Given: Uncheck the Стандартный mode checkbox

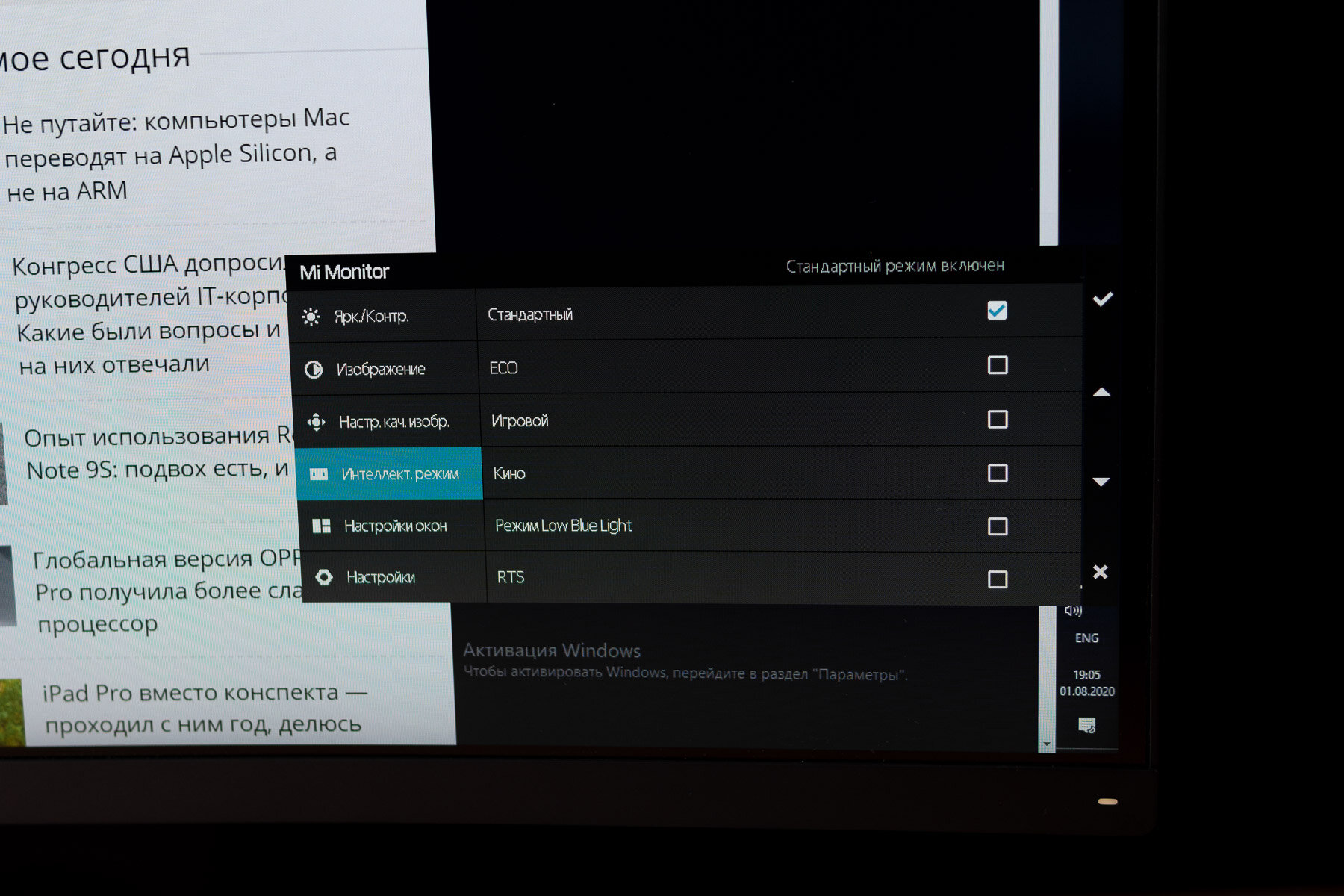Looking at the screenshot, I should pyautogui.click(x=997, y=311).
